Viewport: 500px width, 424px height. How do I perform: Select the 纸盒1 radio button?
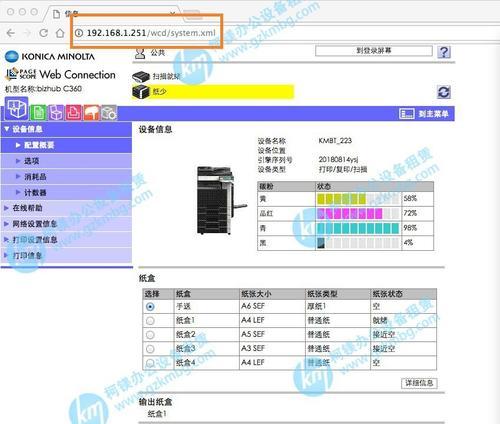click(150, 321)
